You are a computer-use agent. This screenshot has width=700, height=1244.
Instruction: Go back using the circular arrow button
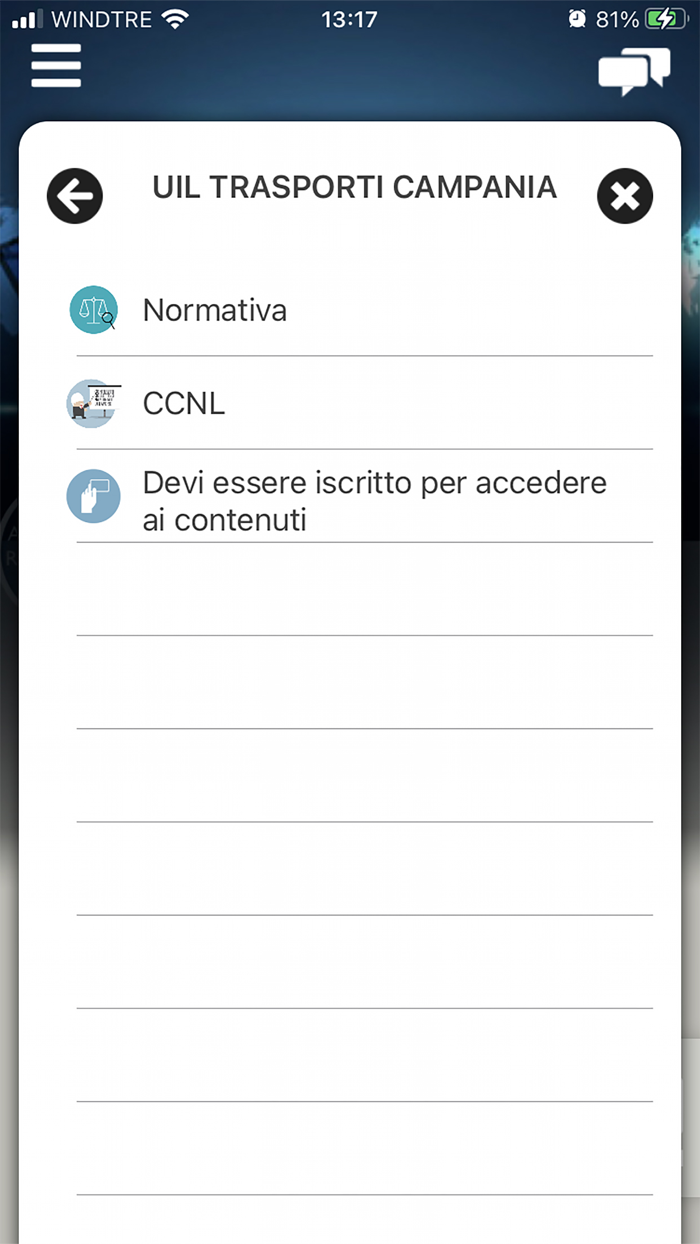pyautogui.click(x=74, y=195)
